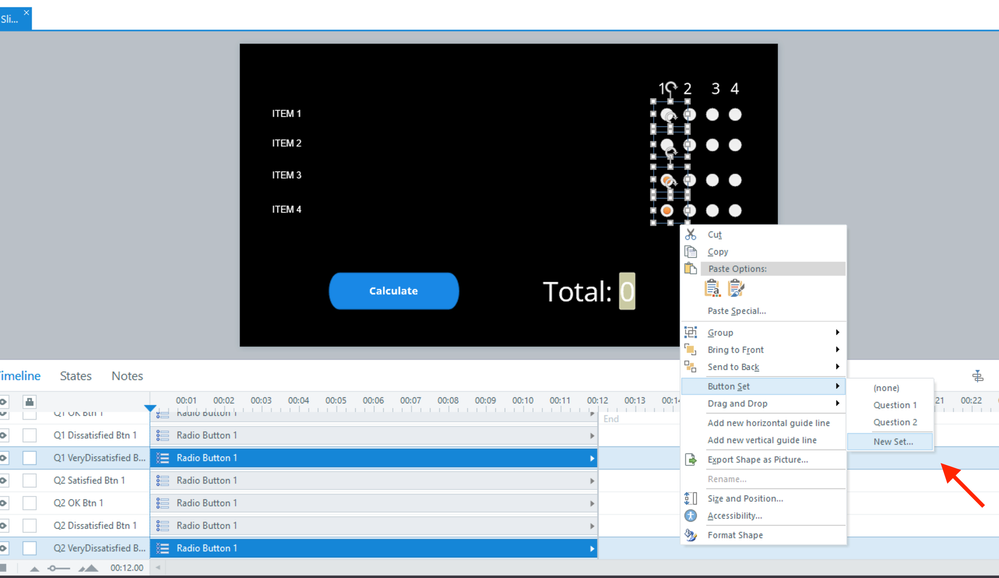Click the Copy pages icon
Screen dimensions: 999x578
click(x=691, y=252)
